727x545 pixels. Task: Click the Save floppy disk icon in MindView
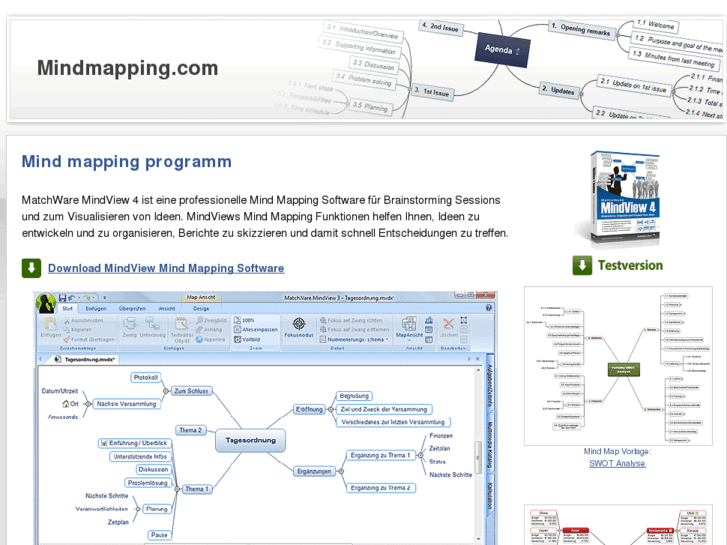coord(62,297)
